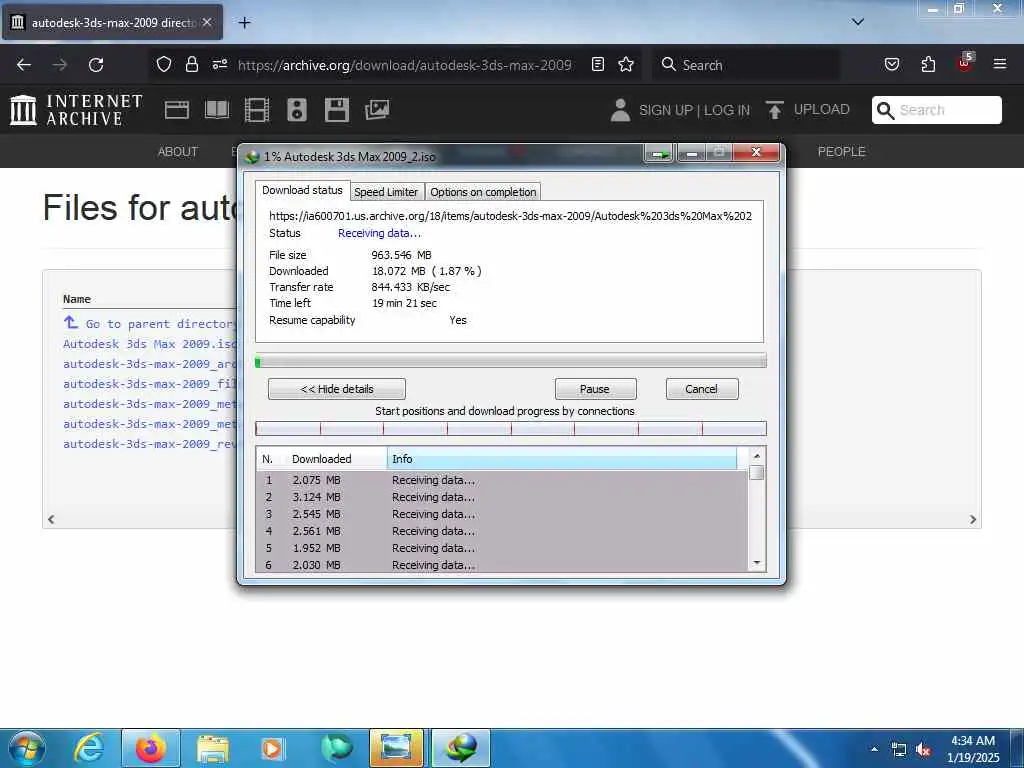Open the Autodesk 3ds Max 2009.iso link
The image size is (1024, 768).
pyautogui.click(x=150, y=344)
